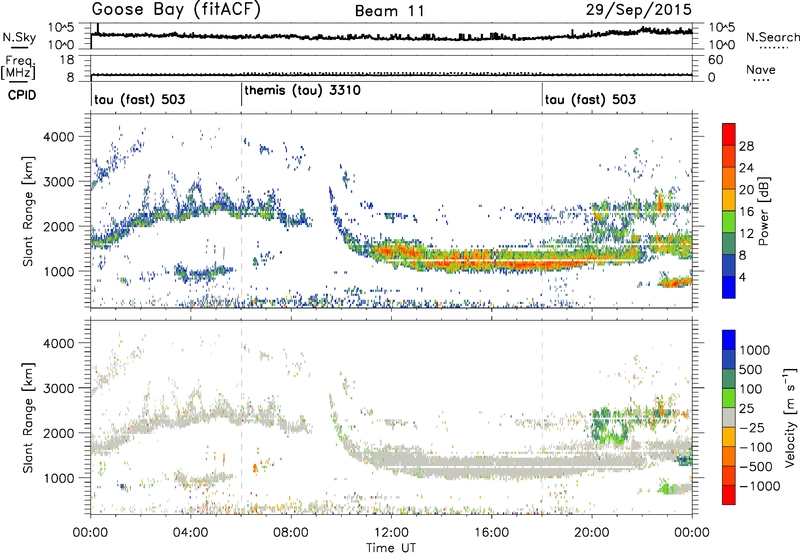Click the '08:00' time axis tick label
This screenshot has height=554, width=800.
click(291, 533)
